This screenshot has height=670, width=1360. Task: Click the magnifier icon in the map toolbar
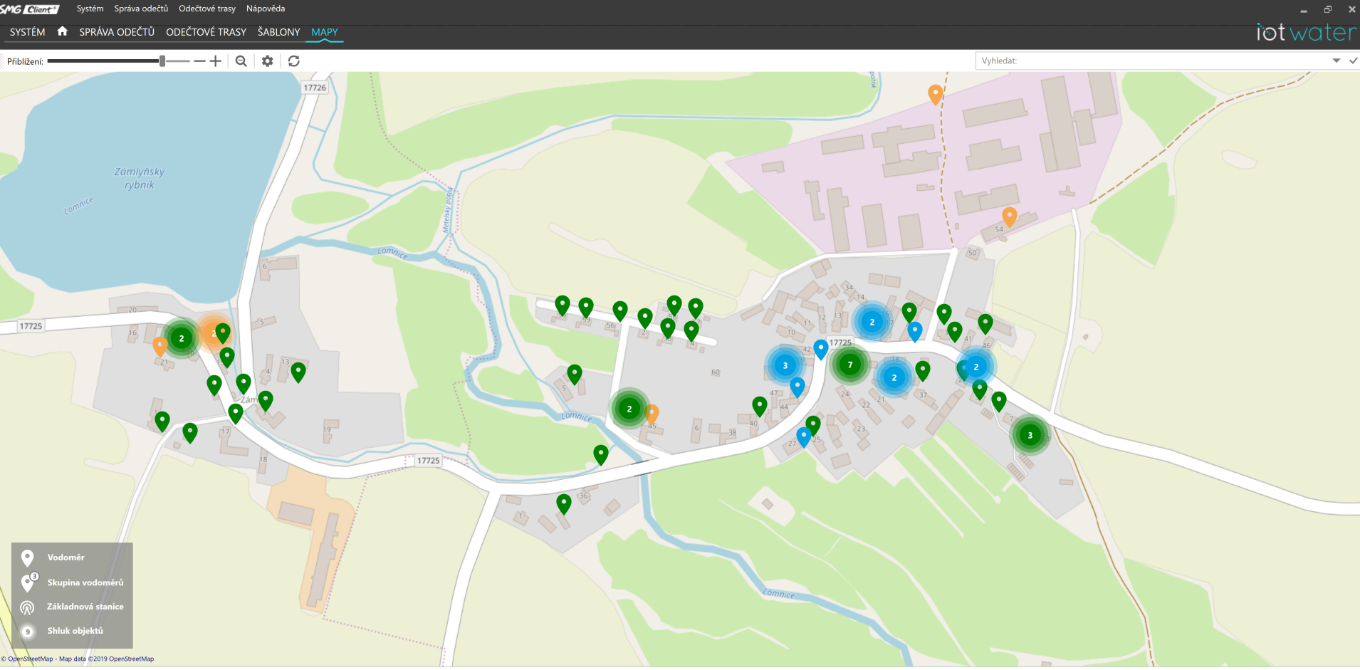click(x=241, y=61)
